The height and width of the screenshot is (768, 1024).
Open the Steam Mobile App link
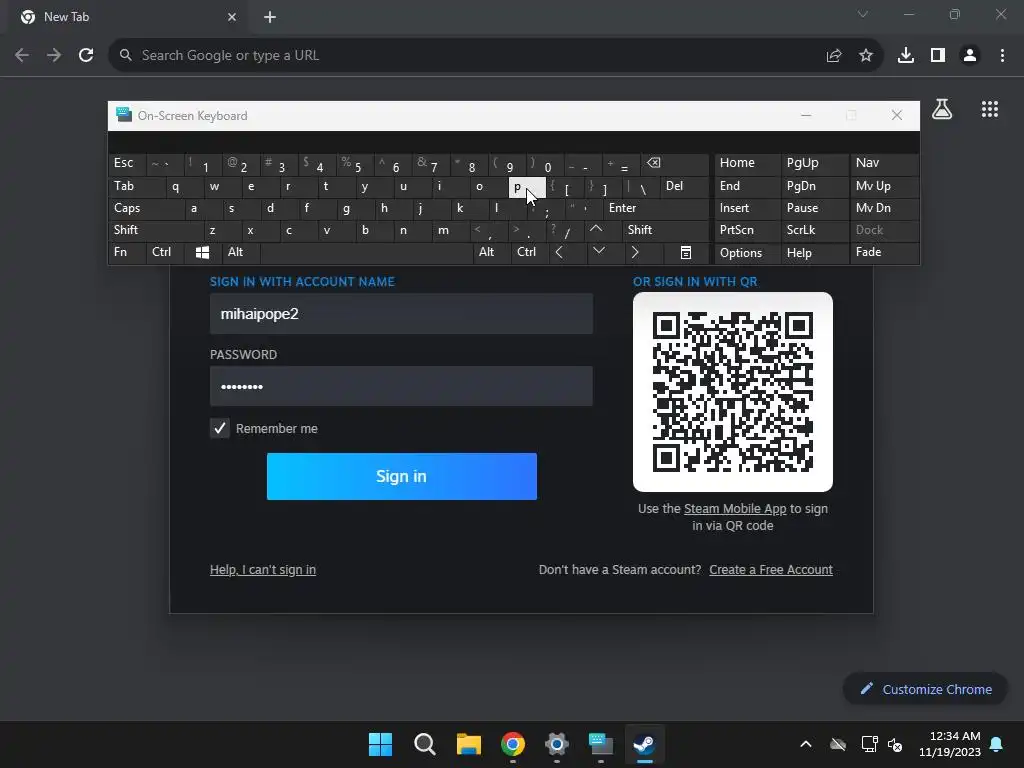point(735,509)
